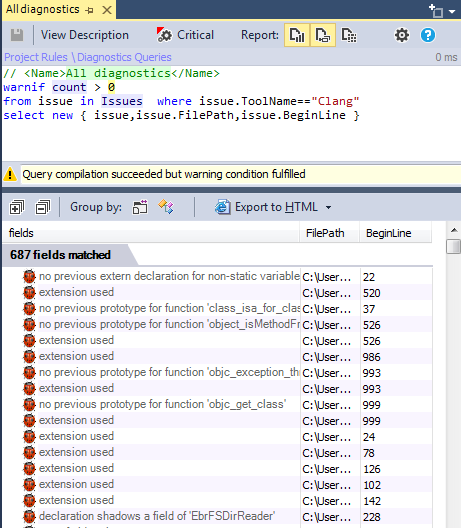The height and width of the screenshot is (528, 461).
Task: Click the Critical rule gear icon
Action: click(x=164, y=35)
